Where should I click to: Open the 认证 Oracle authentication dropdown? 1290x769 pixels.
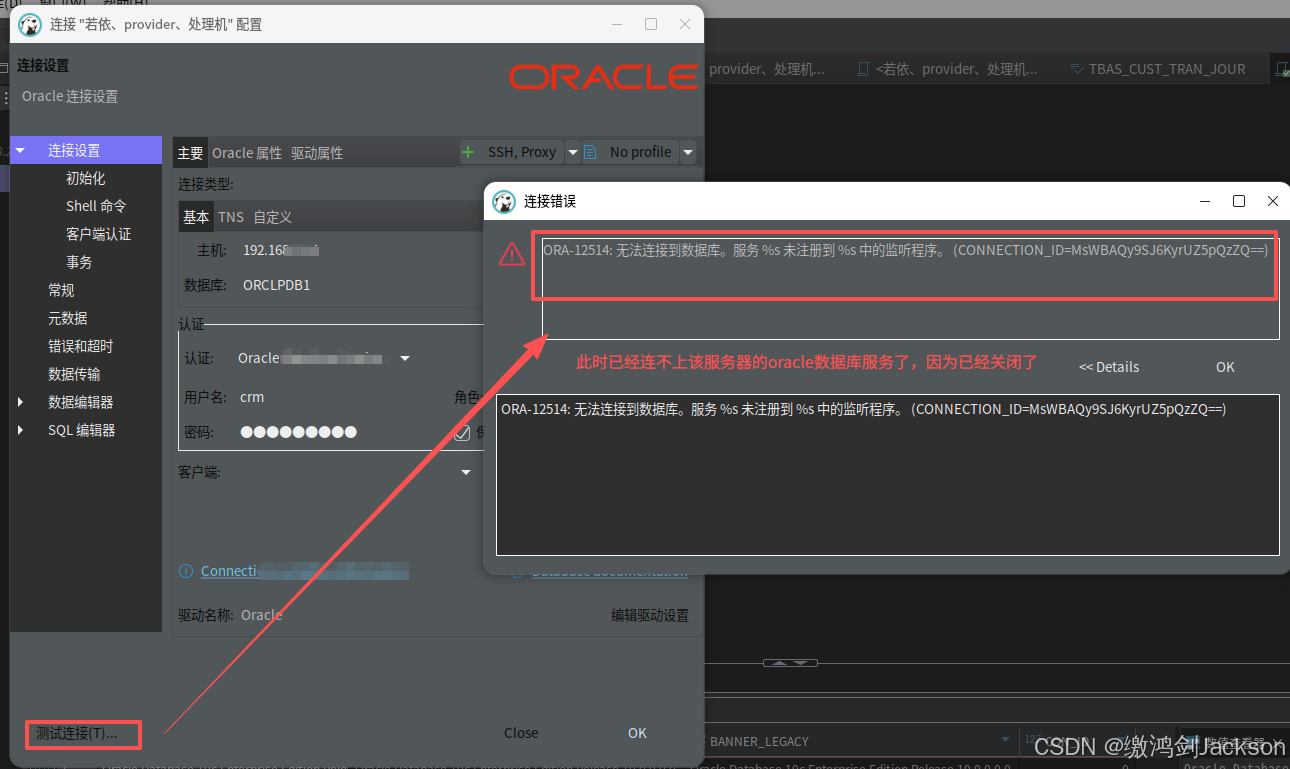pyautogui.click(x=405, y=358)
